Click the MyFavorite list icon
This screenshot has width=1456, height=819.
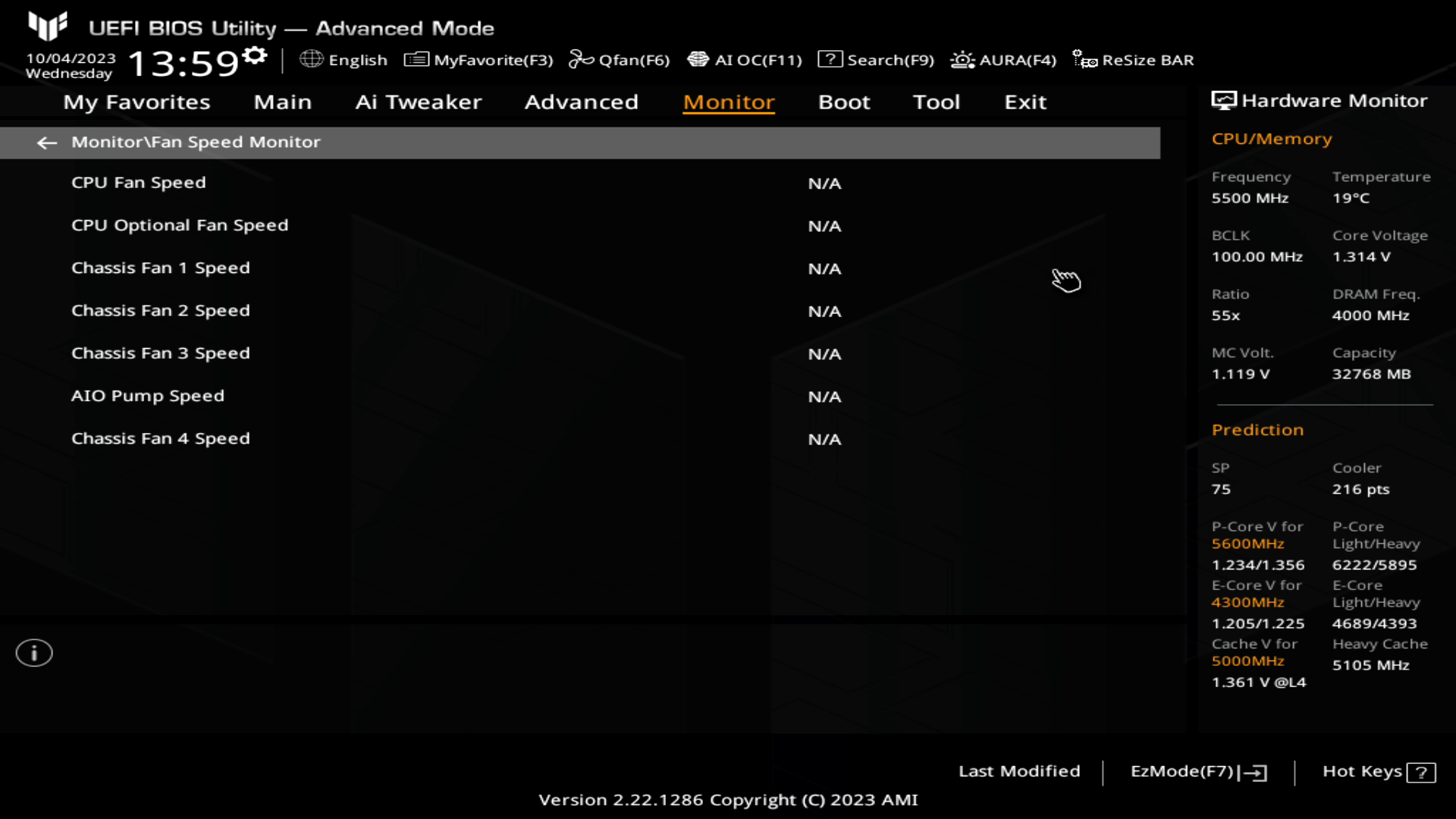point(416,59)
